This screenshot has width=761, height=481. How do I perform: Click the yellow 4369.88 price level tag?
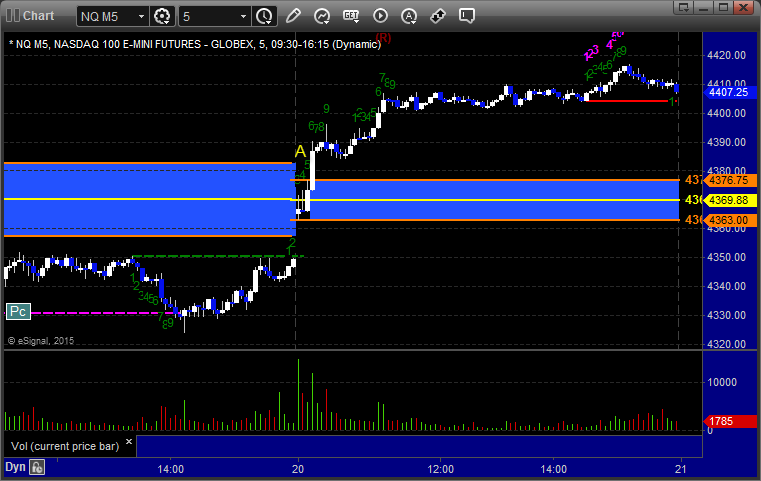click(729, 200)
